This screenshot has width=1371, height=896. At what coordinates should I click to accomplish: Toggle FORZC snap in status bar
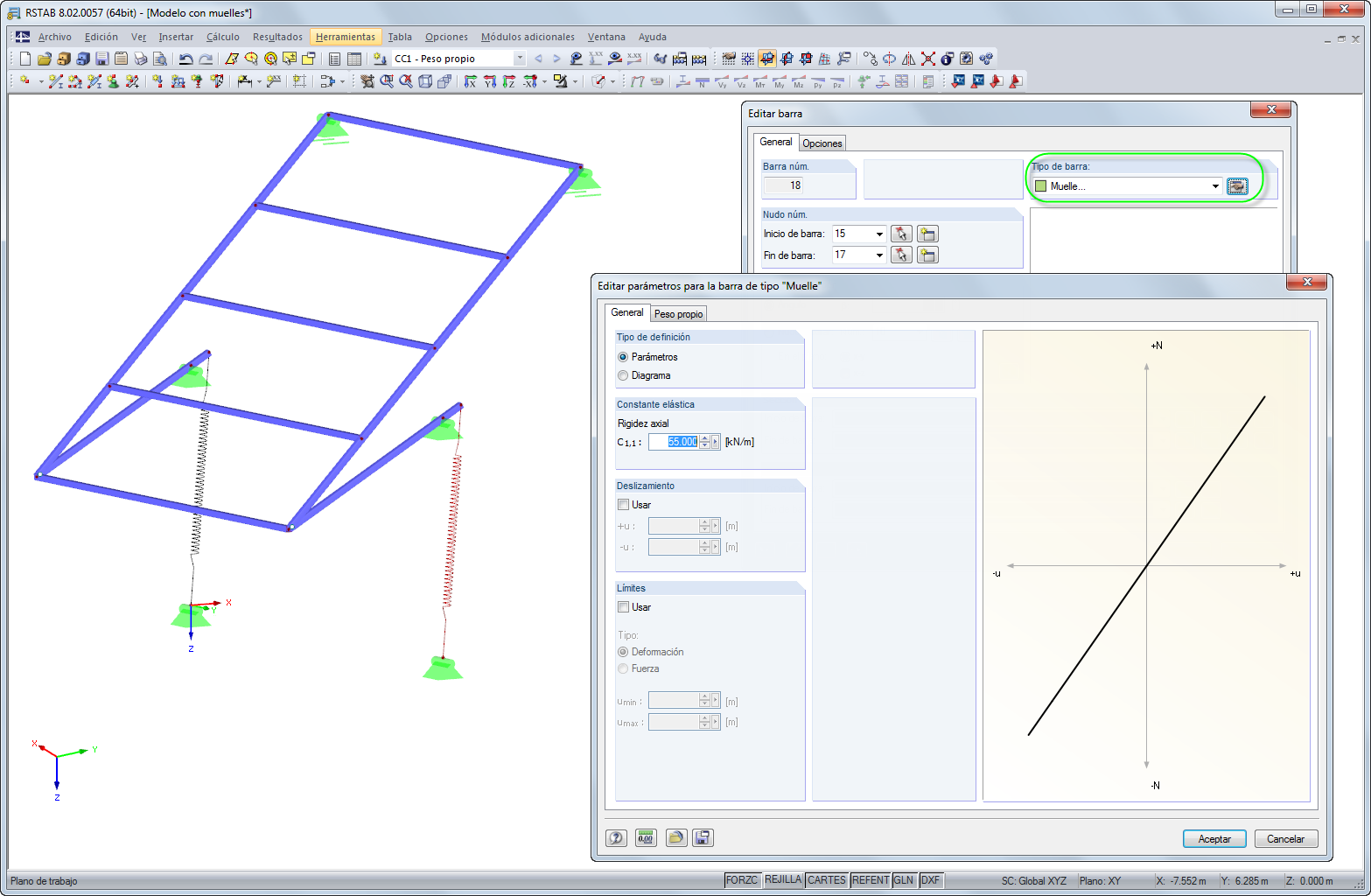(x=742, y=880)
